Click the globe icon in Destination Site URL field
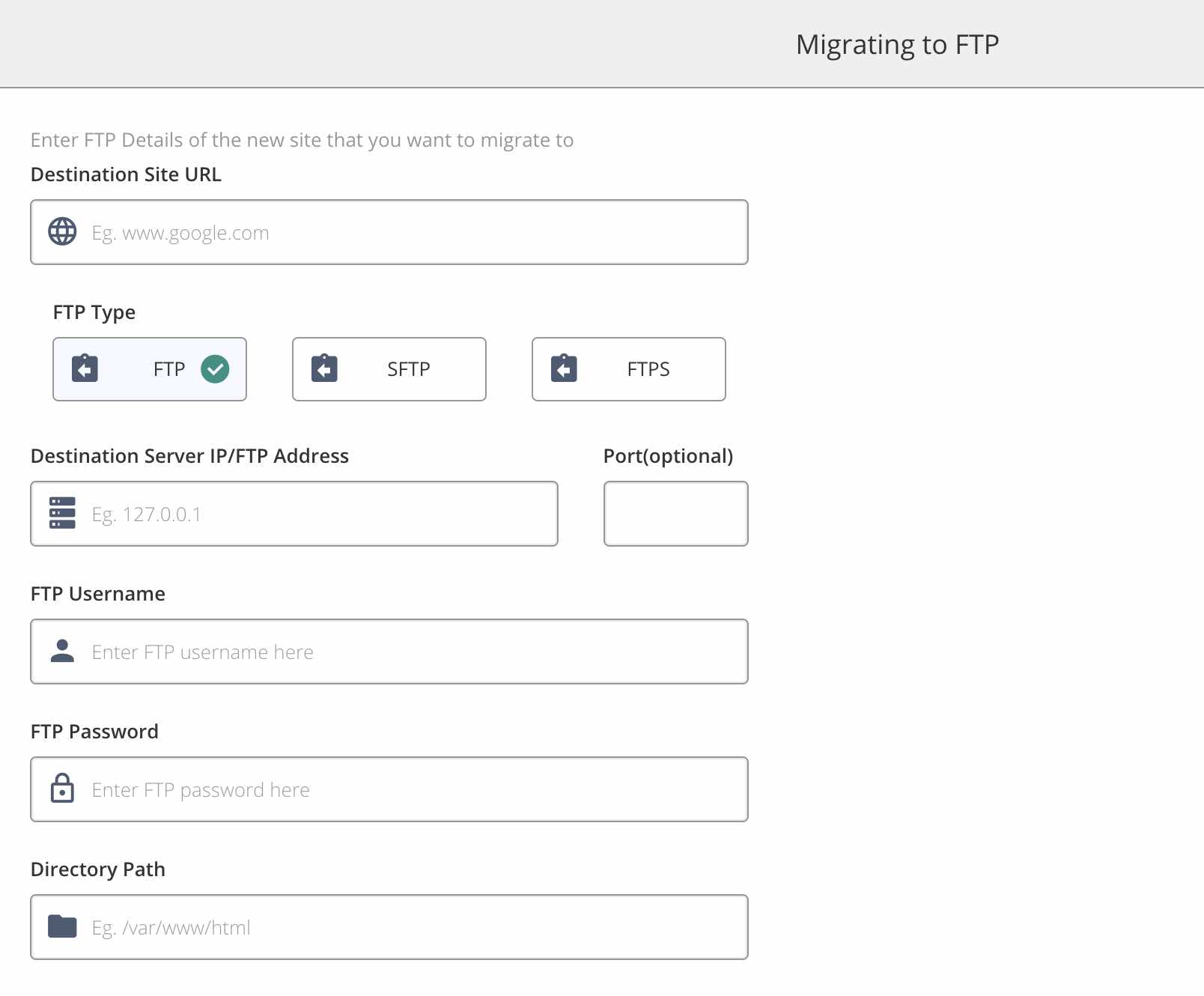Screen dimensions: 1204x996 [x=62, y=232]
